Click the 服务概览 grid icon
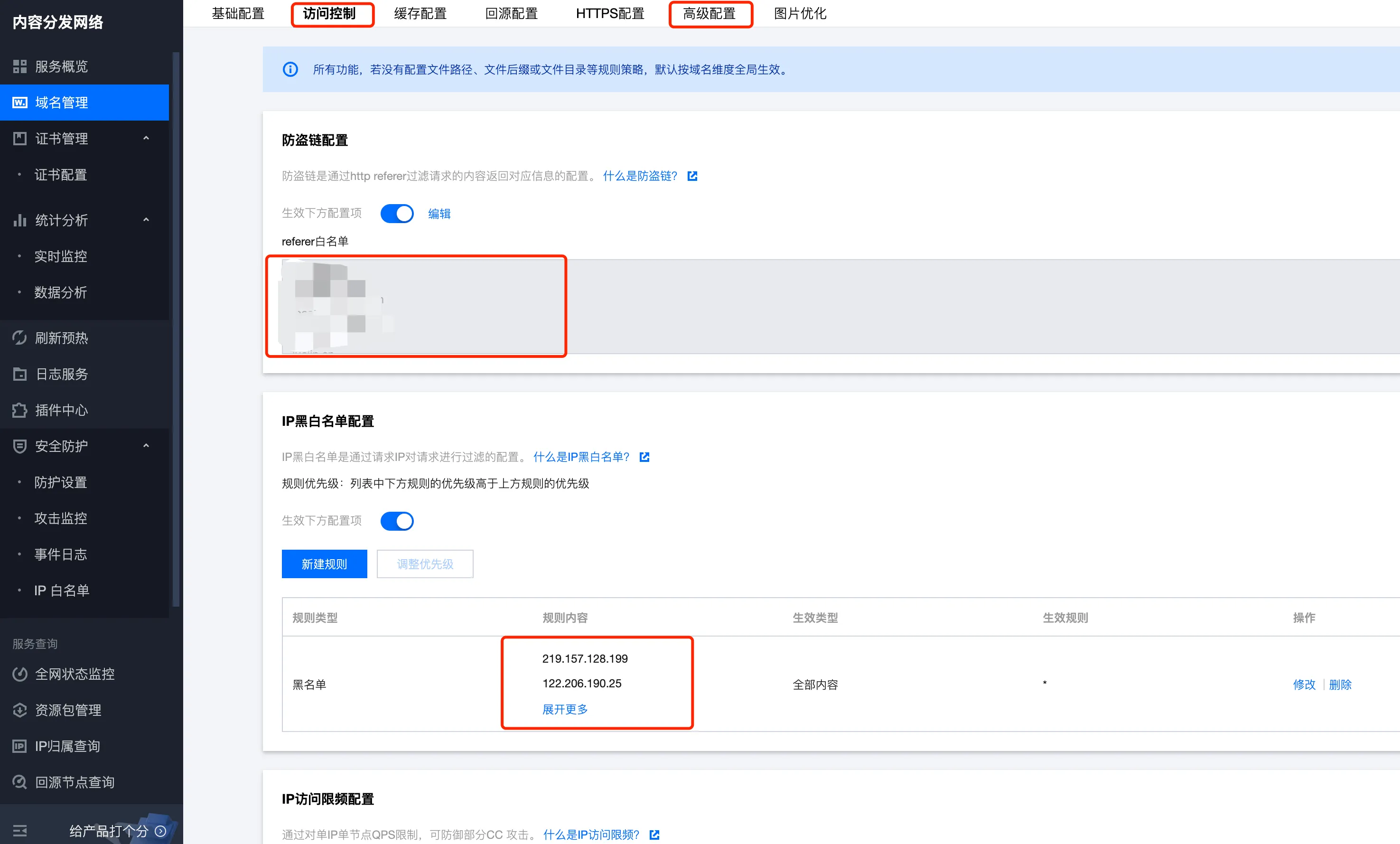Image resolution: width=1400 pixels, height=844 pixels. pyautogui.click(x=20, y=66)
